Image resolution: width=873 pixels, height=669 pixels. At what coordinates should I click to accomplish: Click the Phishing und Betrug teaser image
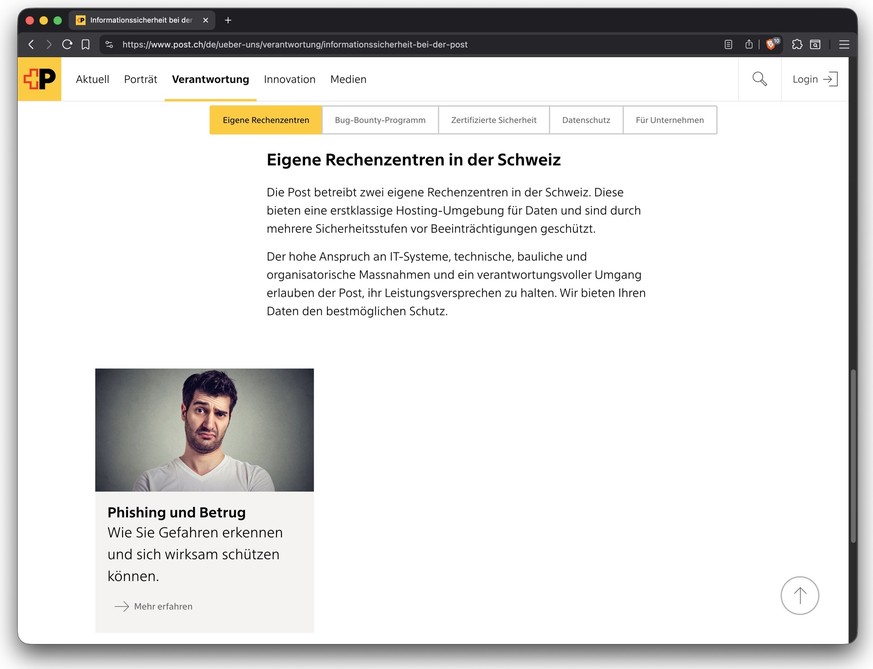click(204, 430)
